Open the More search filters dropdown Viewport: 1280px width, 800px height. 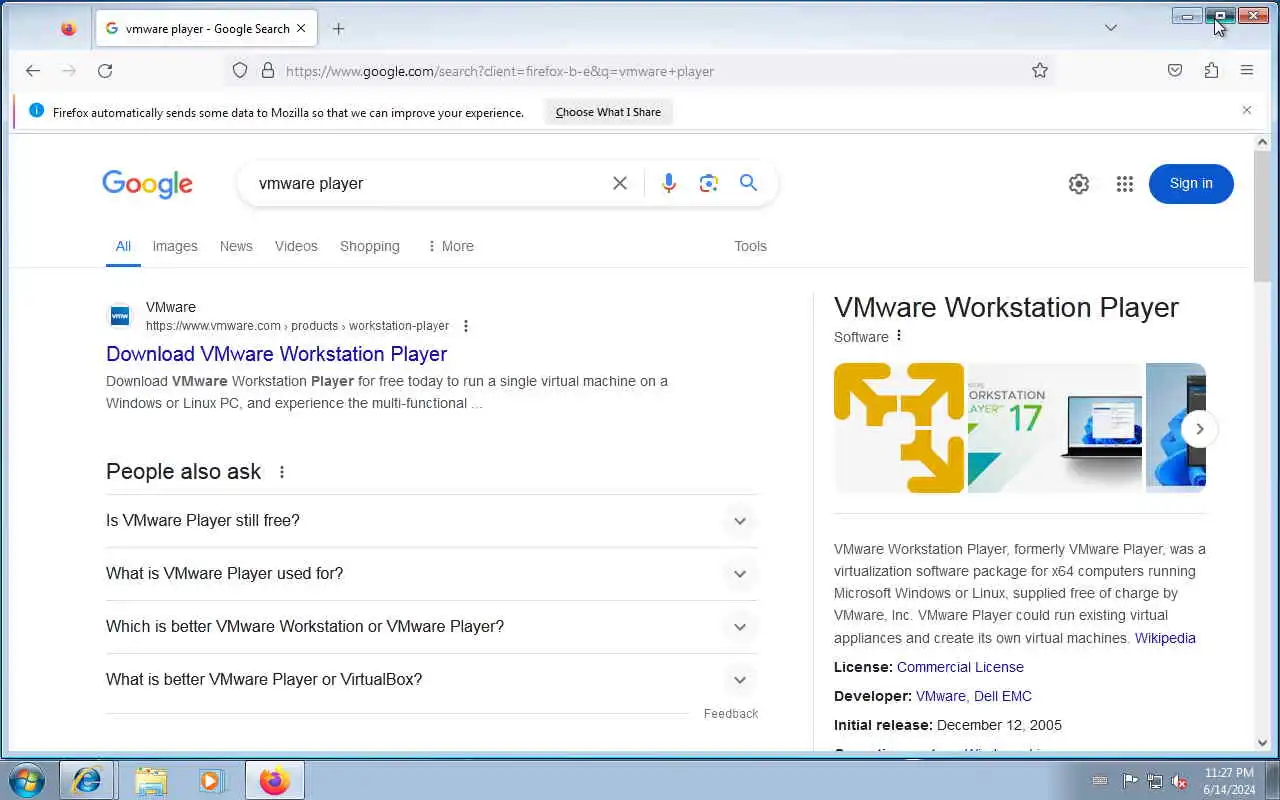[450, 246]
